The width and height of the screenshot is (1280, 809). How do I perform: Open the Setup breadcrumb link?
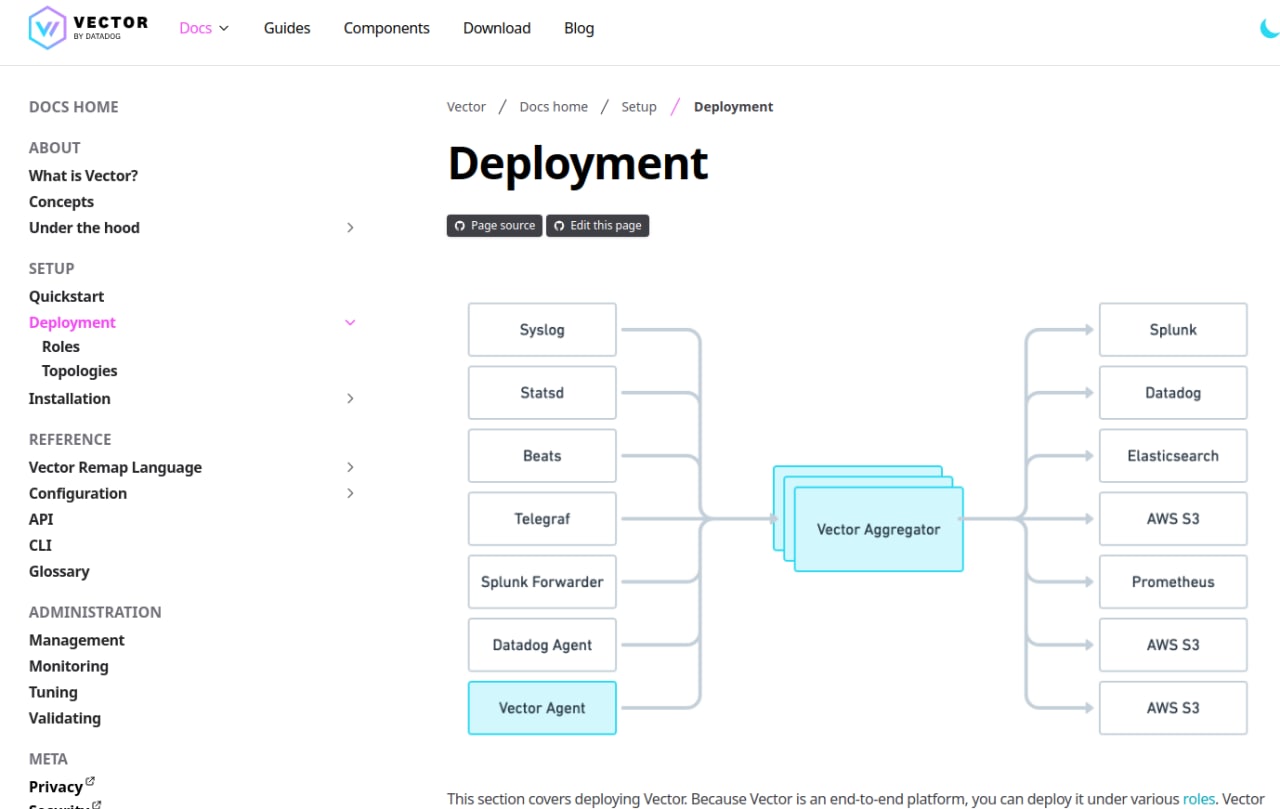click(x=639, y=107)
